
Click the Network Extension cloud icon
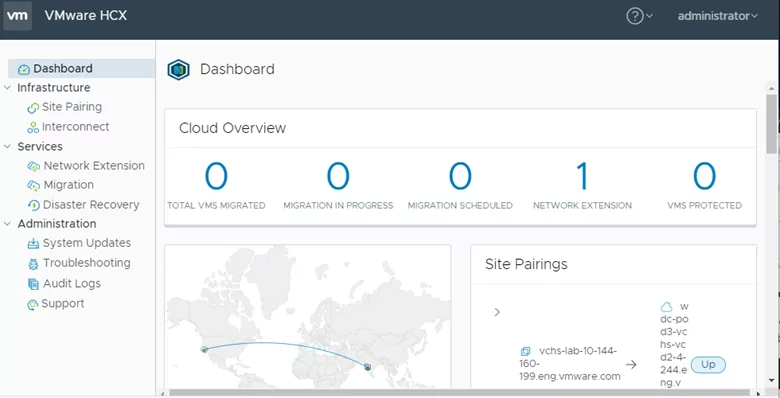34,166
